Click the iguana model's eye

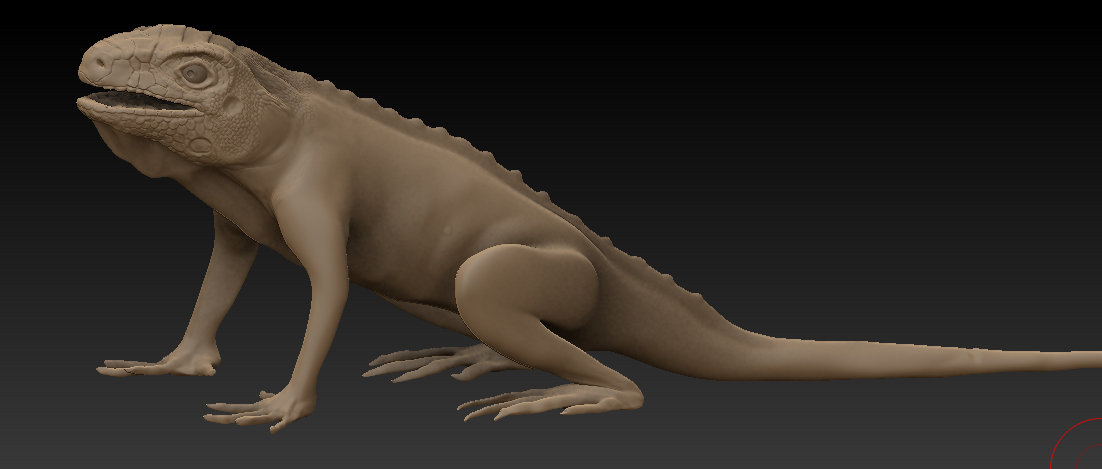[195, 74]
